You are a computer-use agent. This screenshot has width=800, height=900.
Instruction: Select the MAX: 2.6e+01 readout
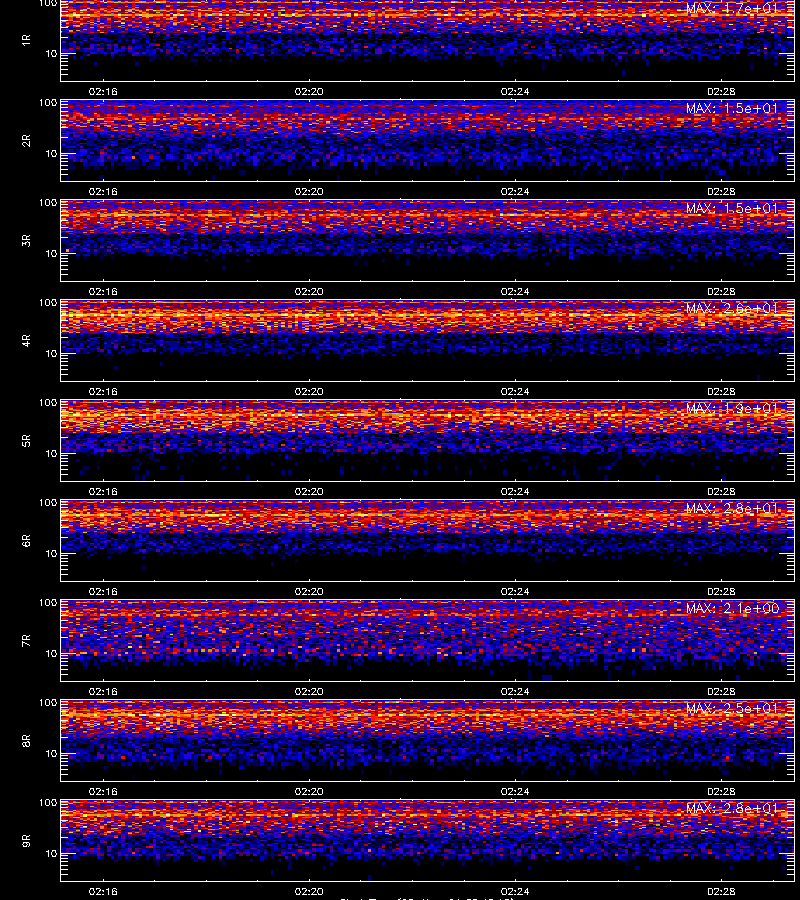pyautogui.click(x=732, y=308)
